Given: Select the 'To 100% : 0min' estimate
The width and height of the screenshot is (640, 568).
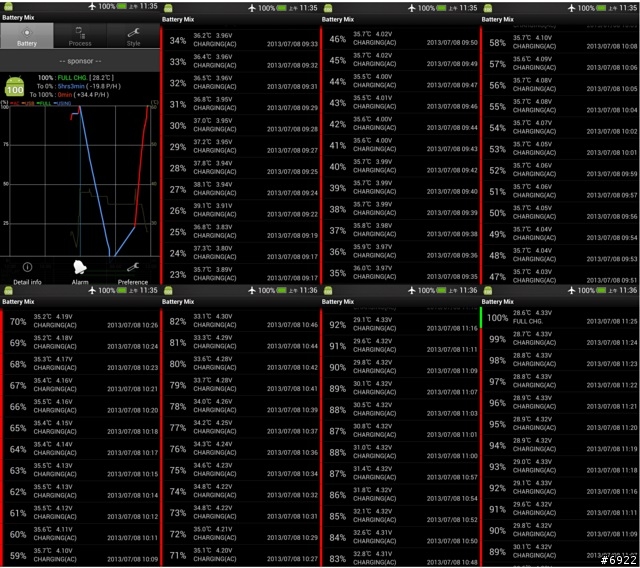Looking at the screenshot, I should coord(69,95).
